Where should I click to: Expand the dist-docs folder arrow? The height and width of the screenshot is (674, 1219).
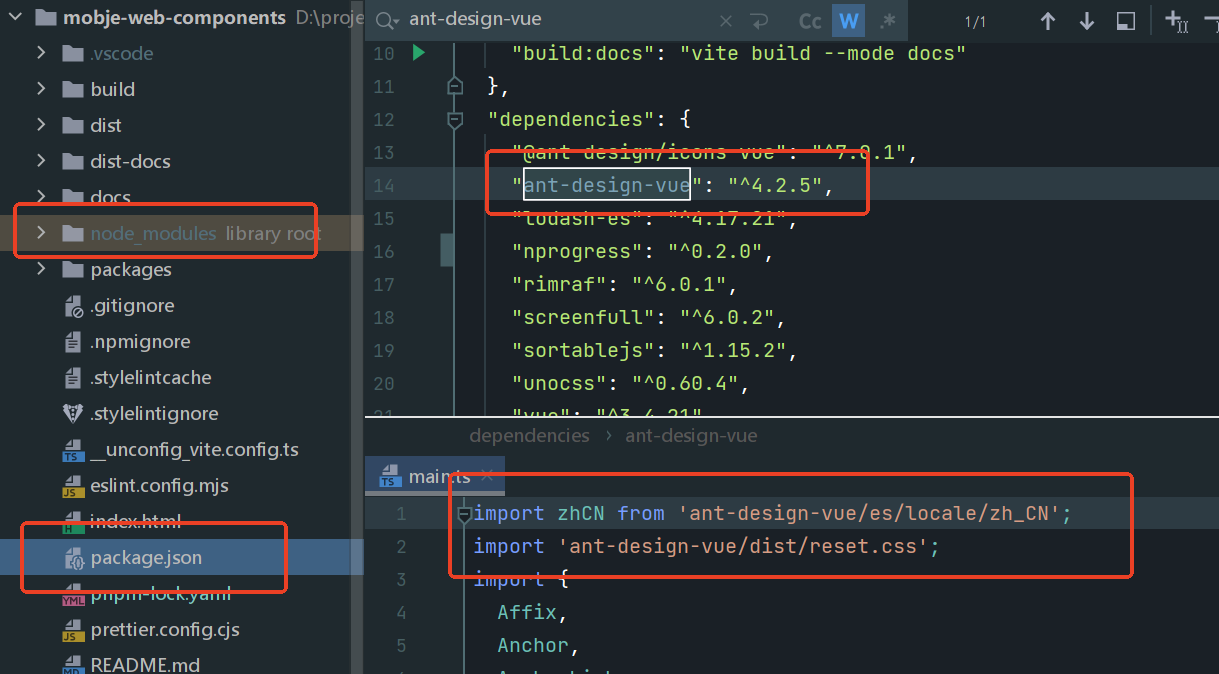click(x=41, y=160)
